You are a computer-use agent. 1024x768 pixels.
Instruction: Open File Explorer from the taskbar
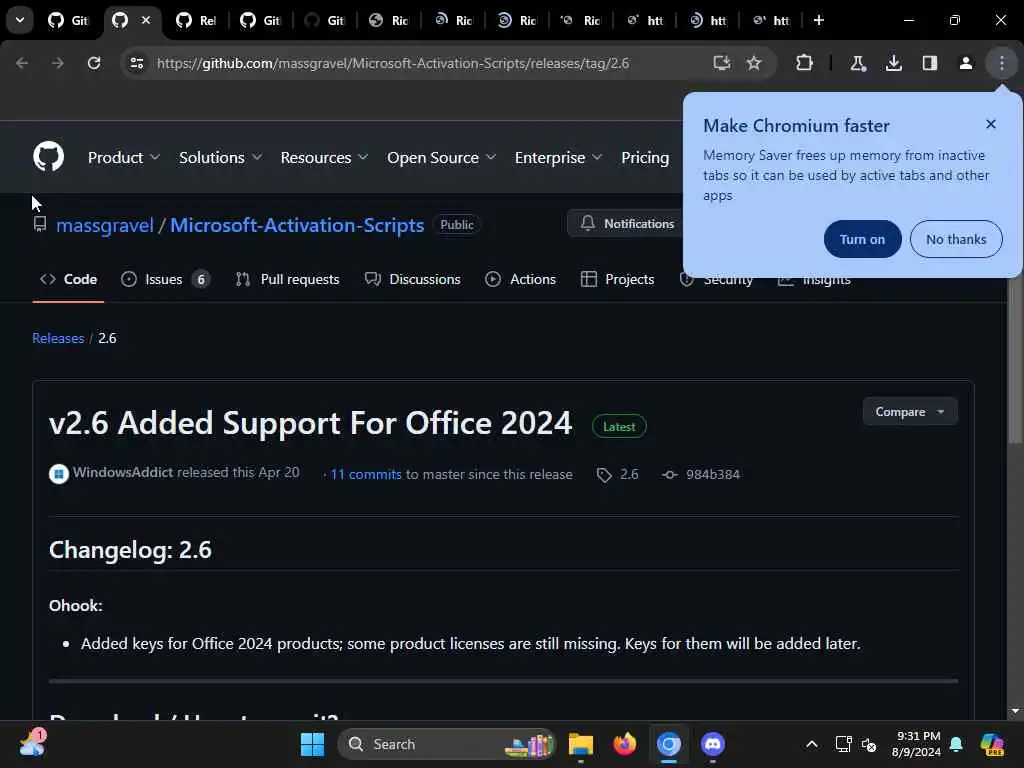[x=580, y=744]
